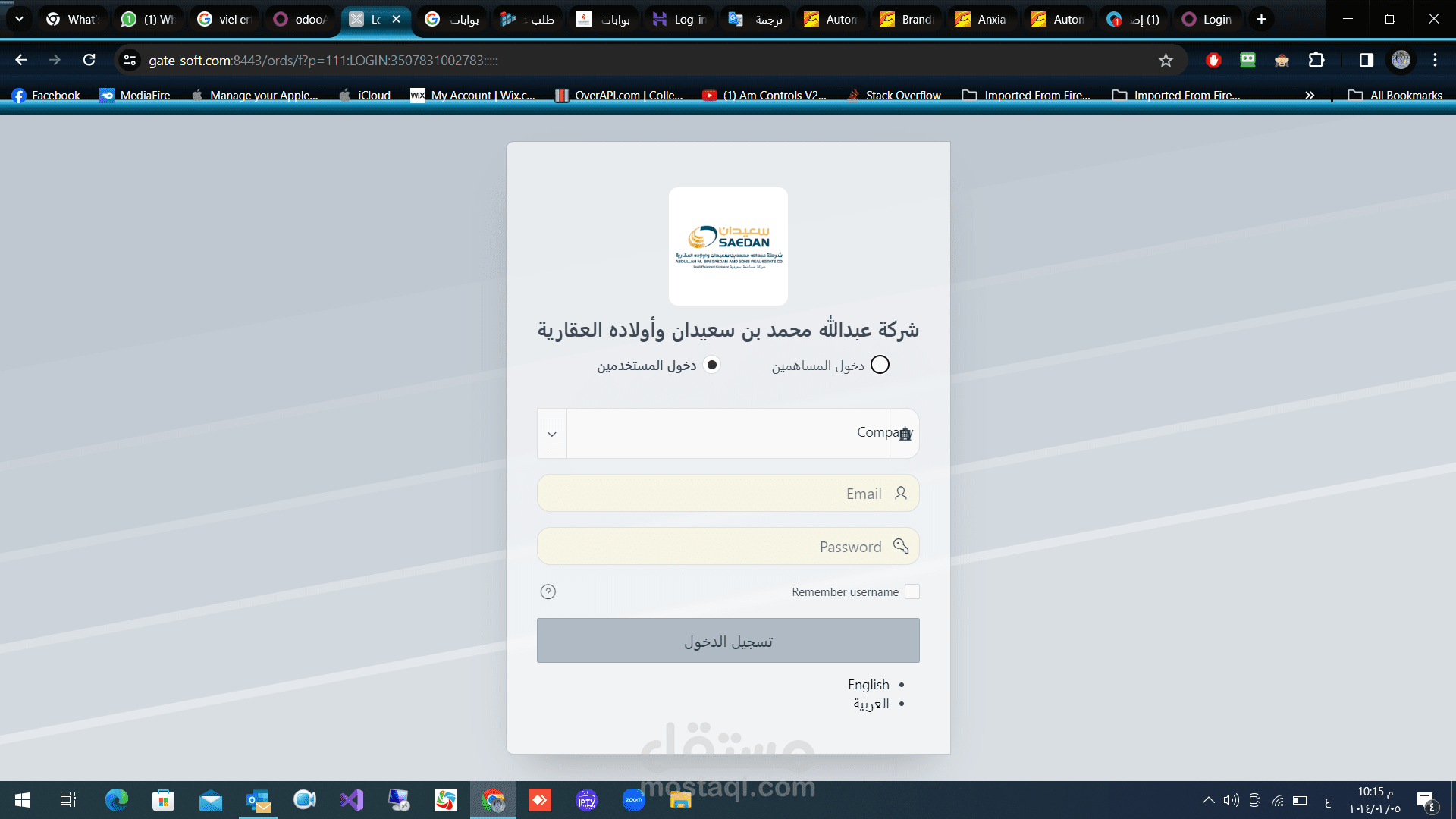Screen dimensions: 1456x819
Task: Open the MediaFire bookmark
Action: pos(135,95)
